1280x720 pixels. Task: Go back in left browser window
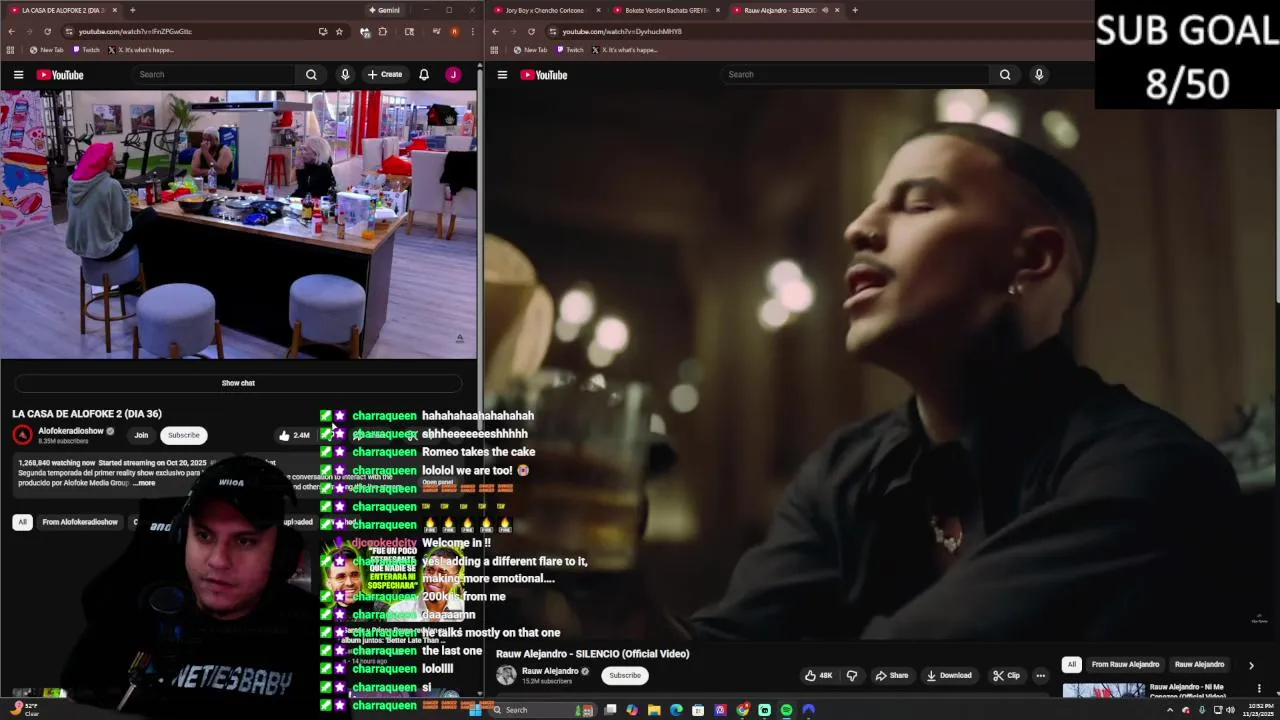[x=11, y=31]
